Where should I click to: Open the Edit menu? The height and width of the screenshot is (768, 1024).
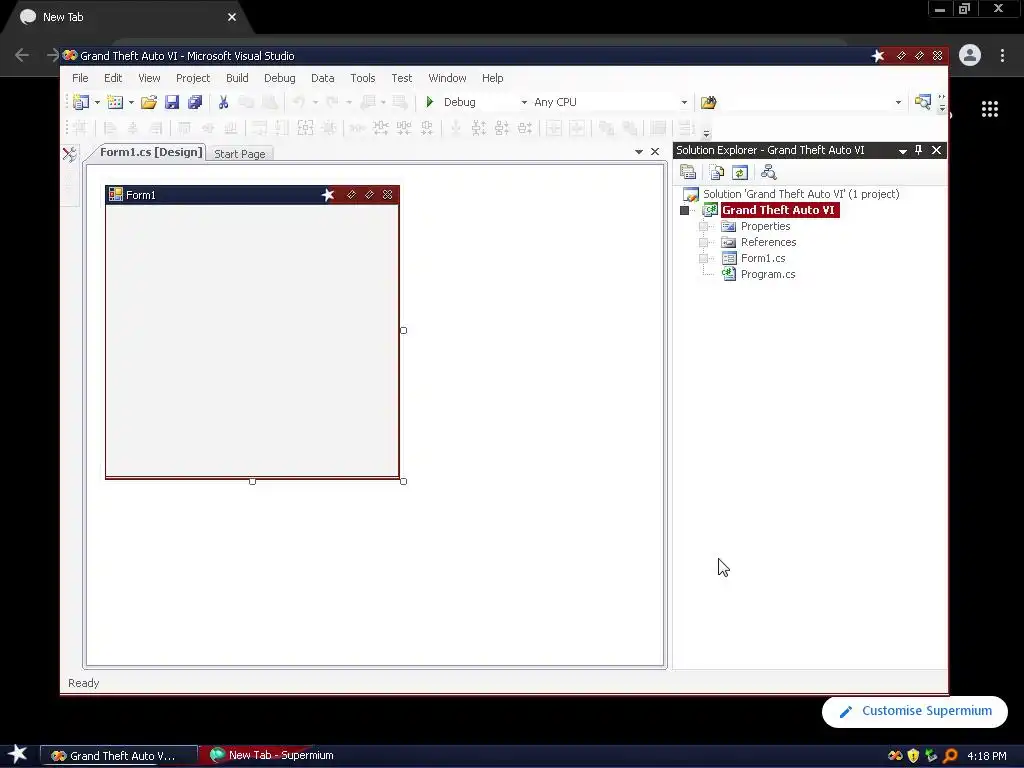113,78
